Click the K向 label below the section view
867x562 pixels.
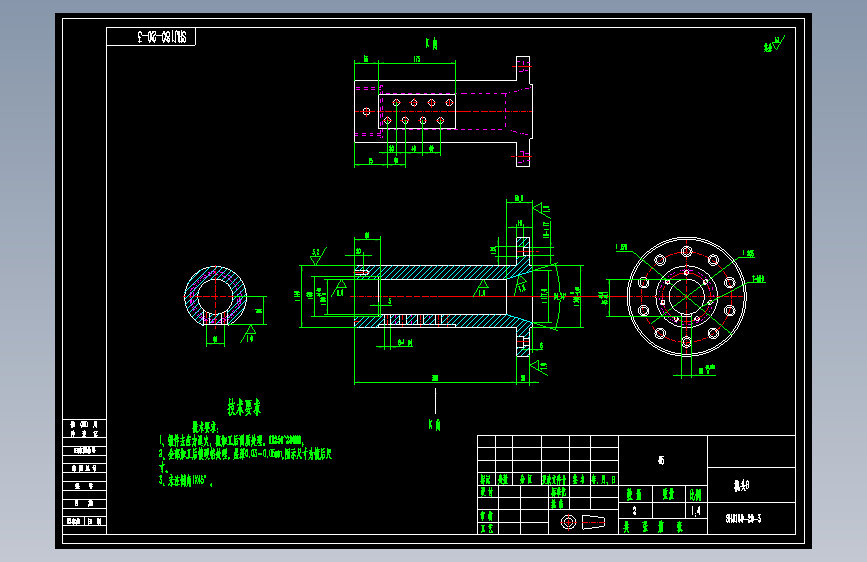pyautogui.click(x=435, y=424)
